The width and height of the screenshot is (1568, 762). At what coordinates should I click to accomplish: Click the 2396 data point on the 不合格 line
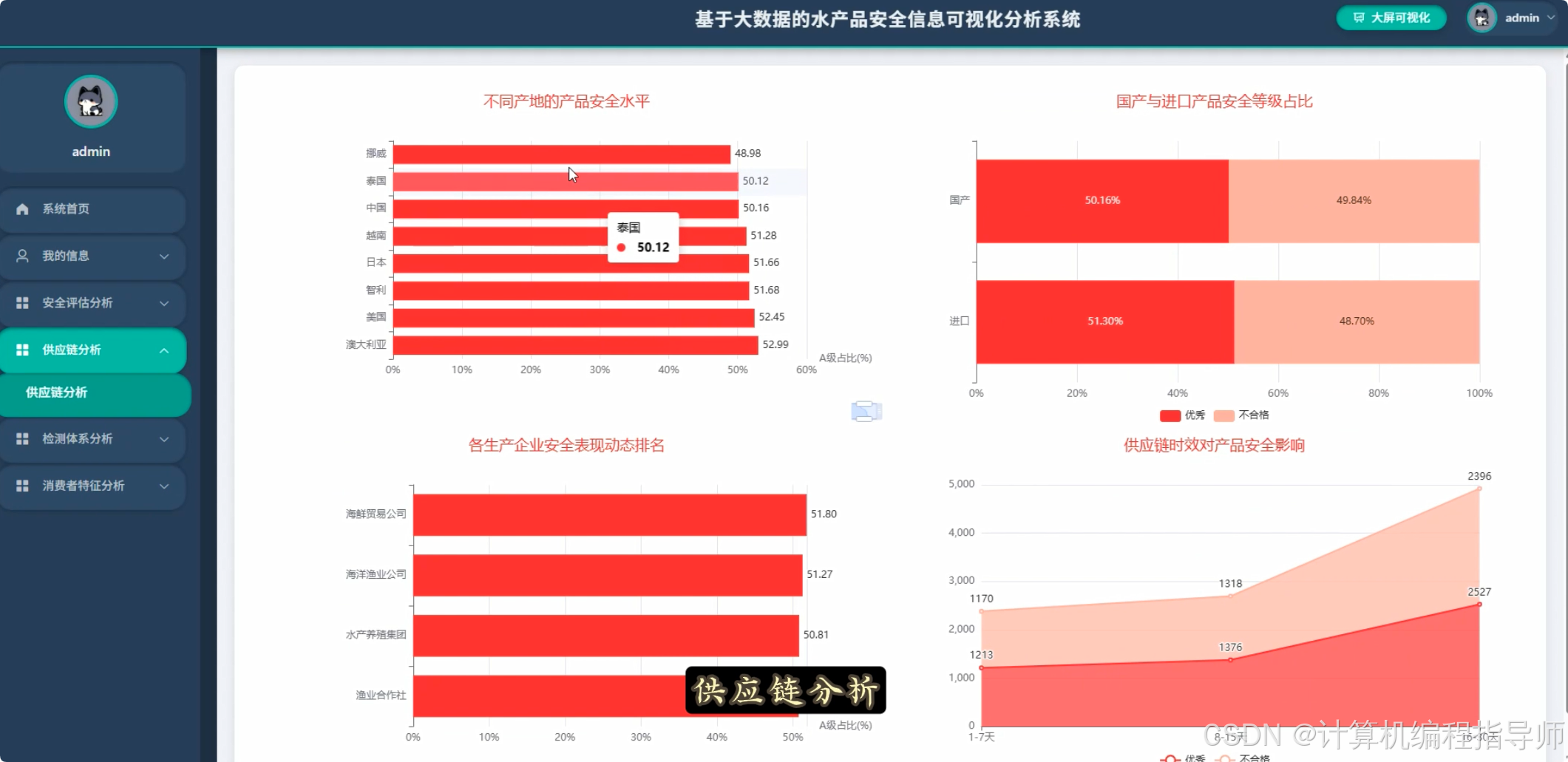(1479, 489)
